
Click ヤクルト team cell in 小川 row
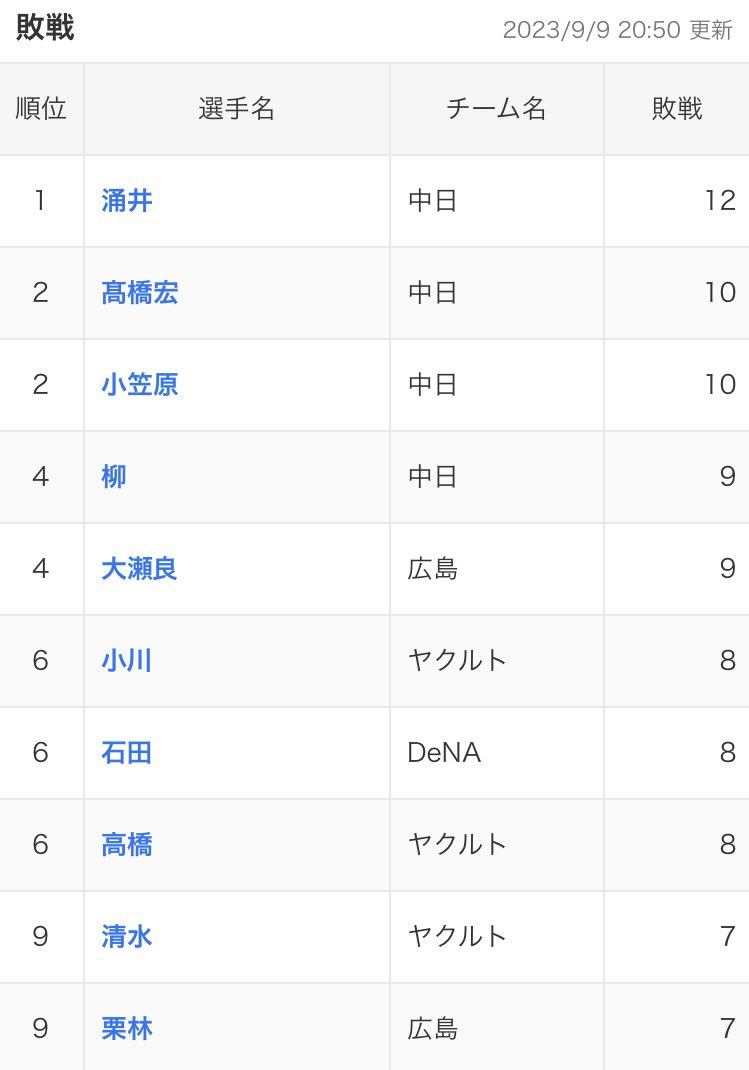click(x=497, y=661)
